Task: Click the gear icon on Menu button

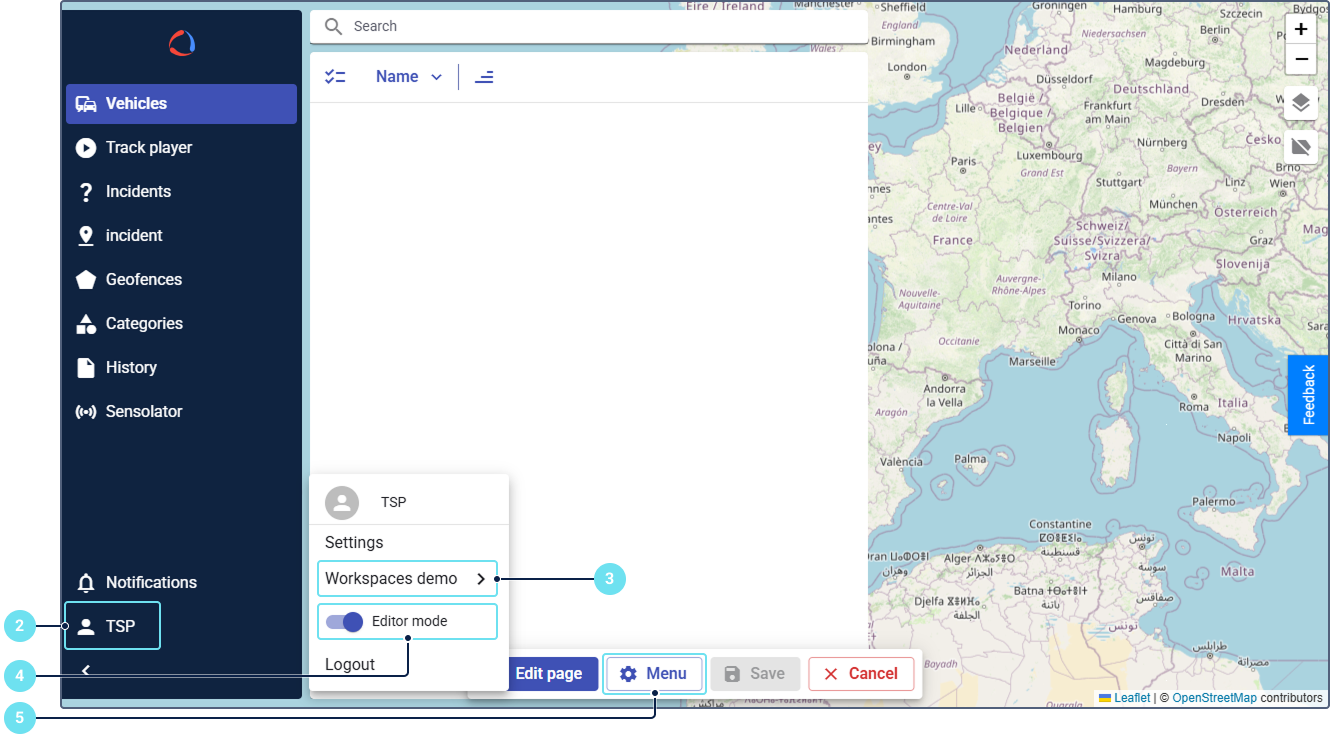Action: tap(628, 674)
